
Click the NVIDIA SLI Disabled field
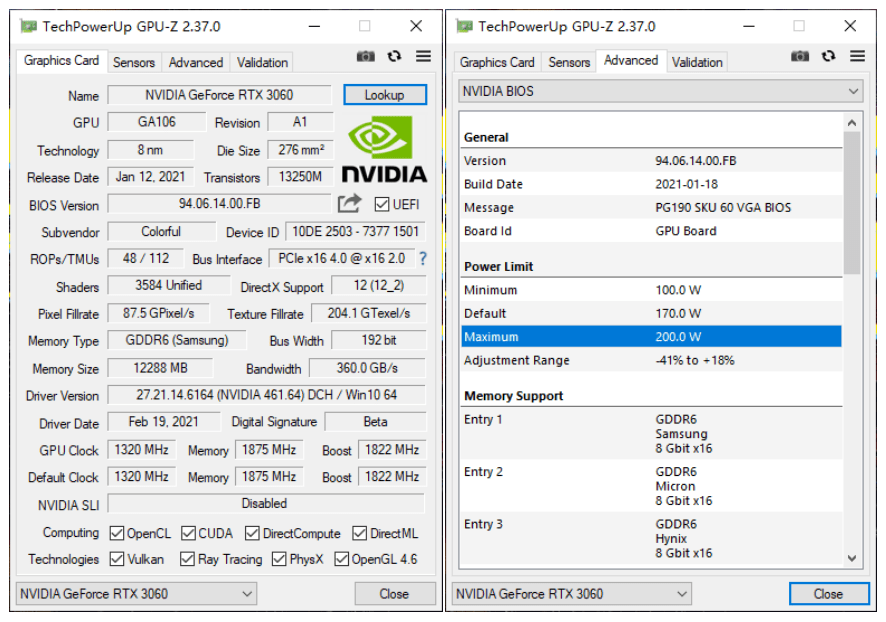[266, 503]
